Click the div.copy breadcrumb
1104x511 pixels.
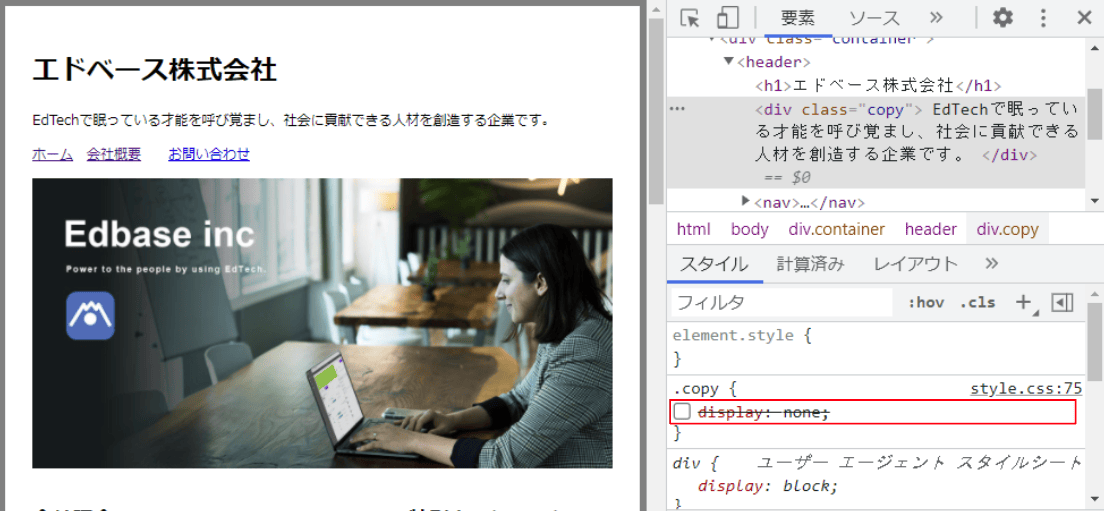(x=1008, y=229)
